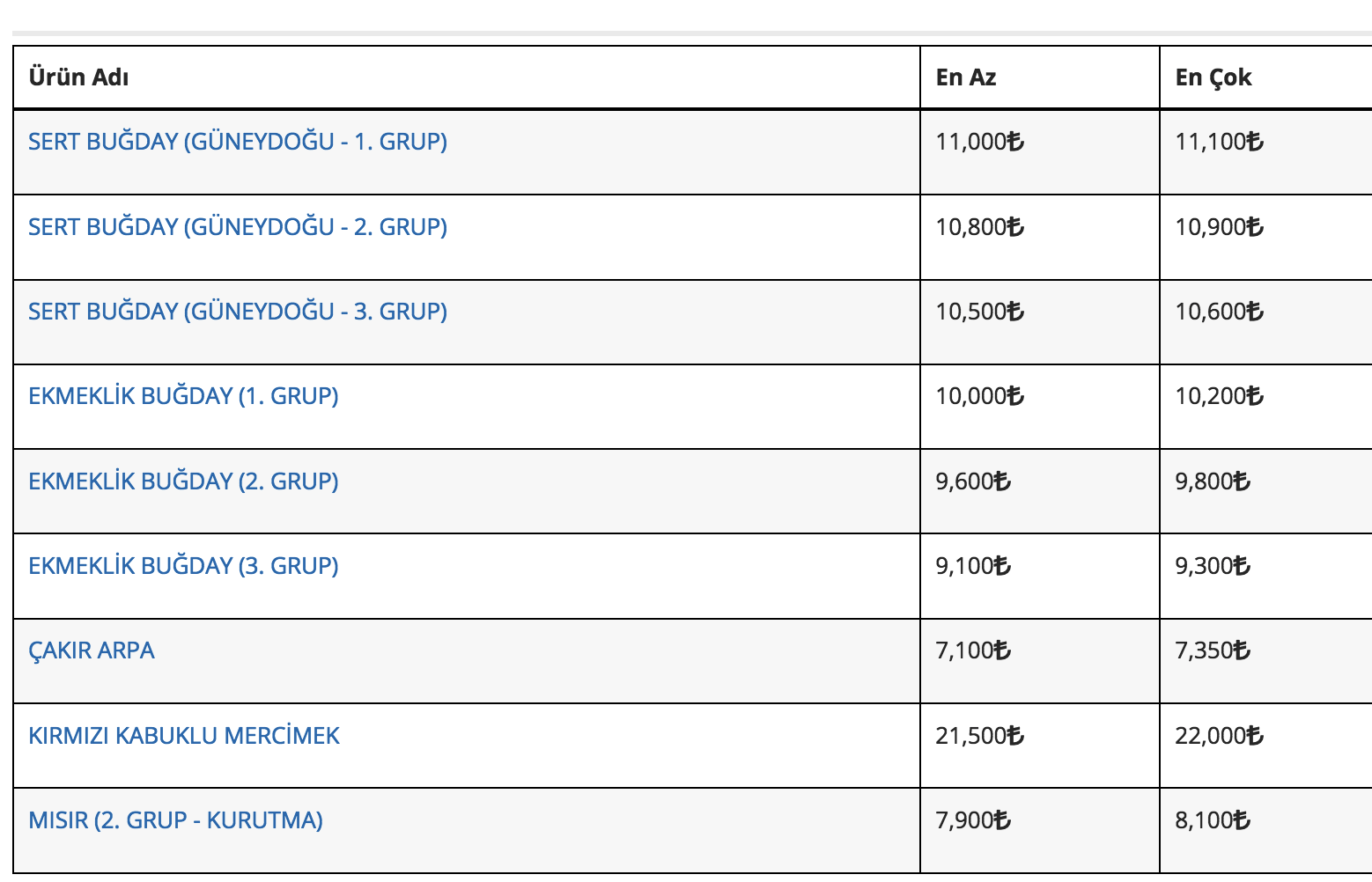The height and width of the screenshot is (882, 1372).
Task: Select the 7,350₺ price for ÇAKIR ARPA
Action: 1213,650
